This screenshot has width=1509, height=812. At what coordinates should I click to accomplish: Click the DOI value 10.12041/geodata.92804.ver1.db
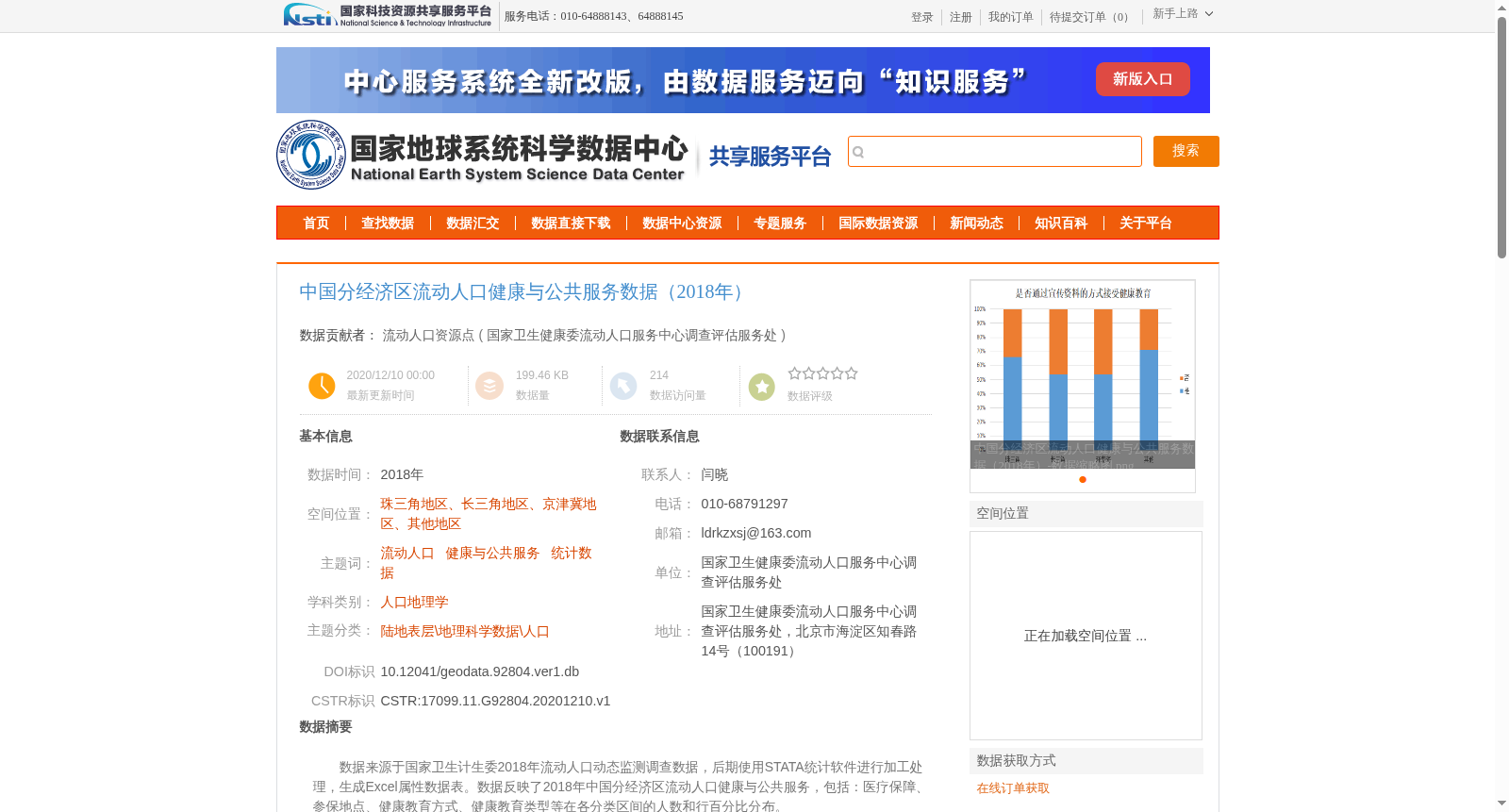[480, 671]
